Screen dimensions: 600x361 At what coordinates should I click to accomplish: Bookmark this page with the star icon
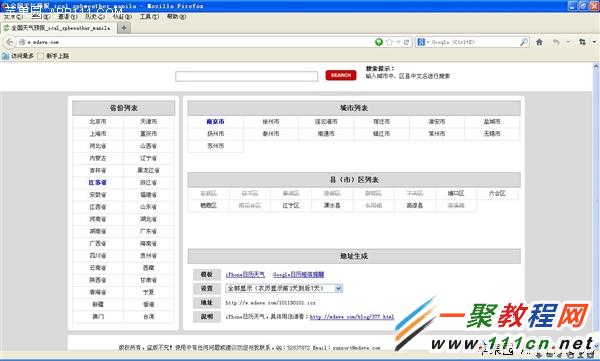390,42
